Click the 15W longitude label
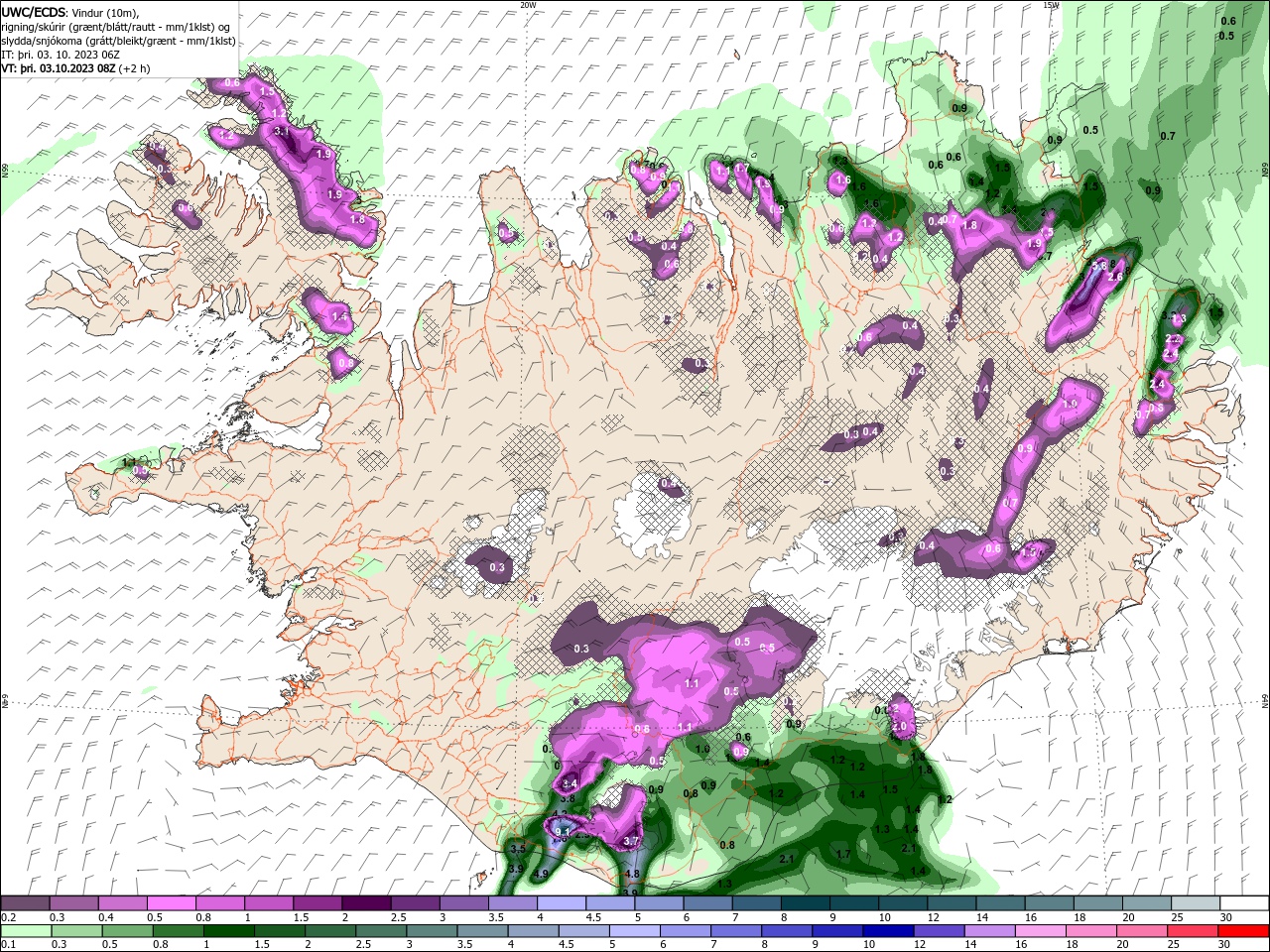The image size is (1270, 952). (1051, 5)
